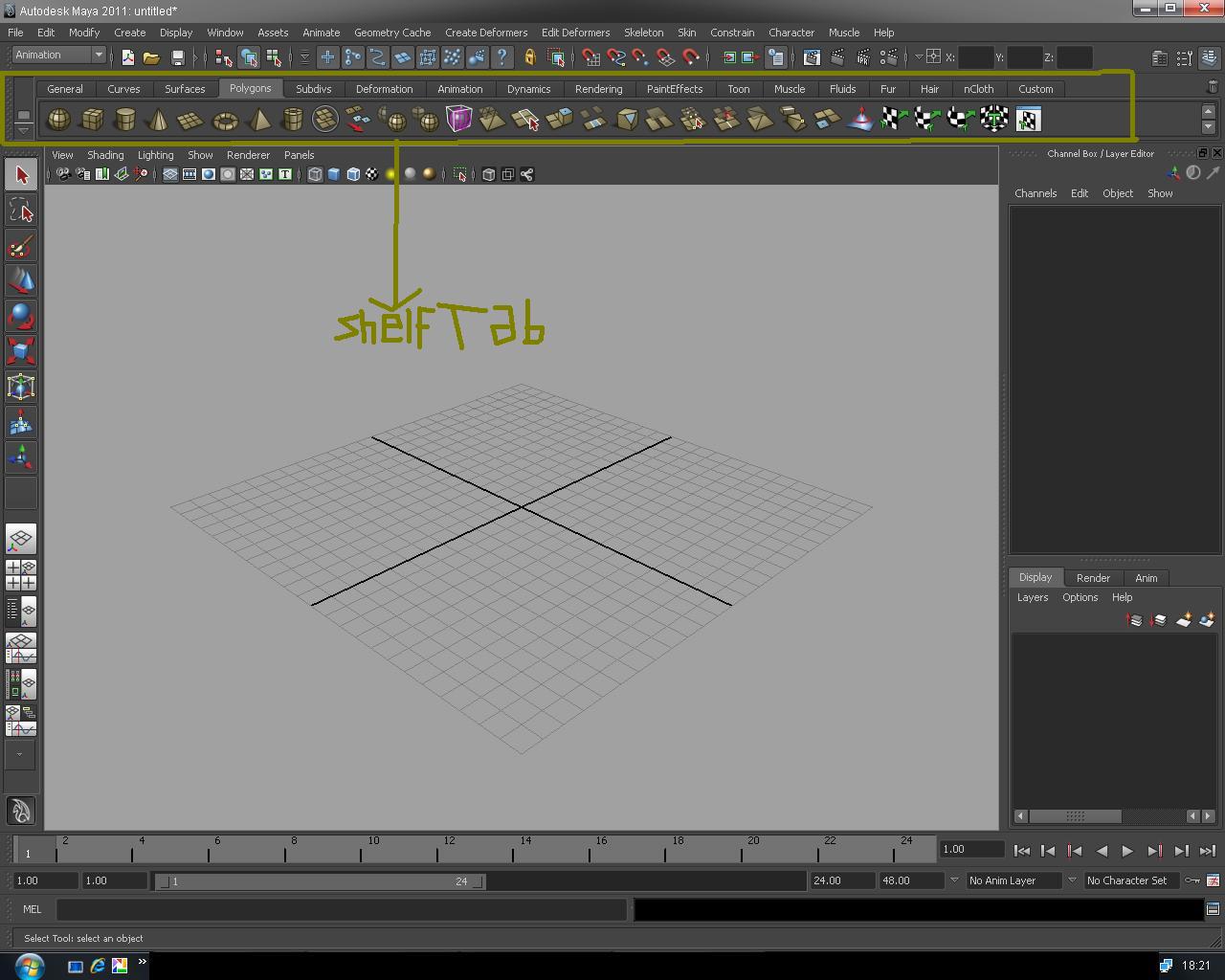
Task: Create a polygon torus from the shelf
Action: click(x=225, y=119)
